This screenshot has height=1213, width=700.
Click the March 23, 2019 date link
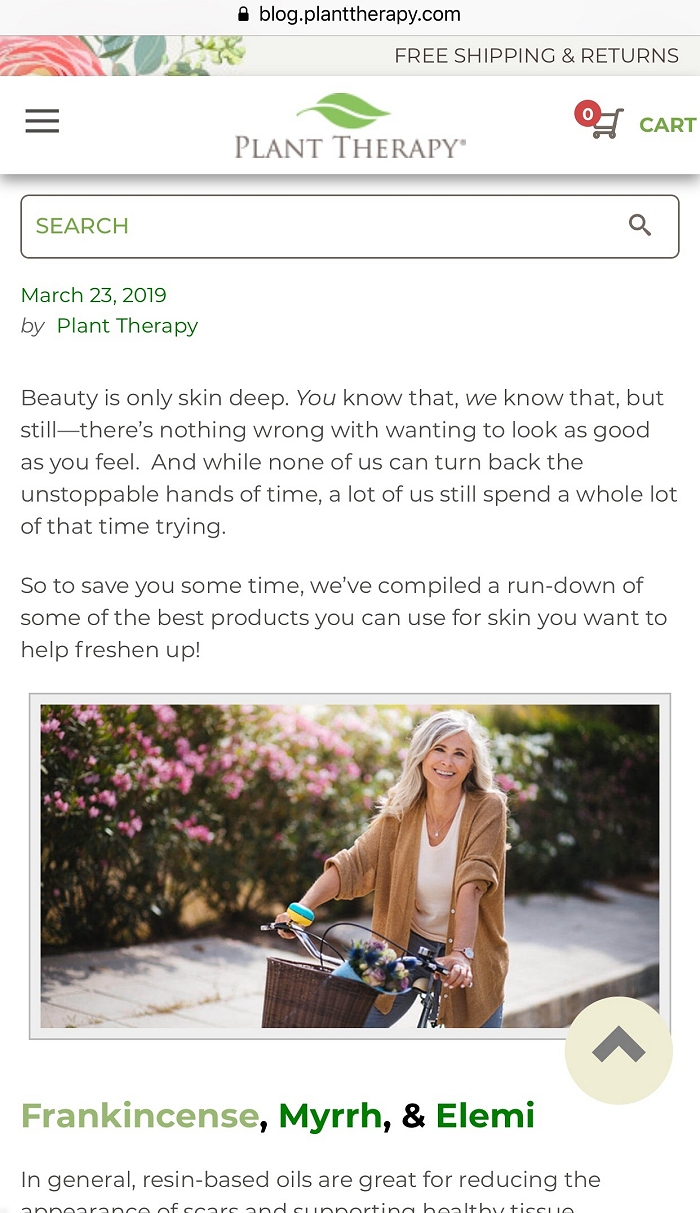(x=94, y=295)
